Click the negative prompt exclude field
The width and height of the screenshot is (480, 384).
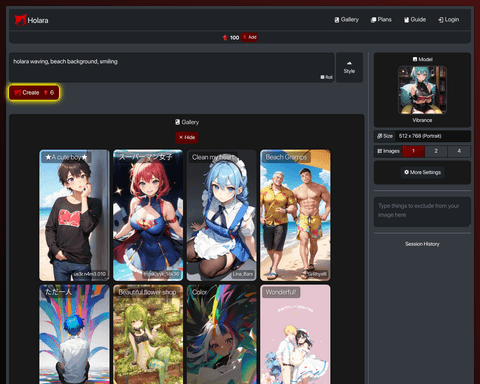[x=422, y=212]
